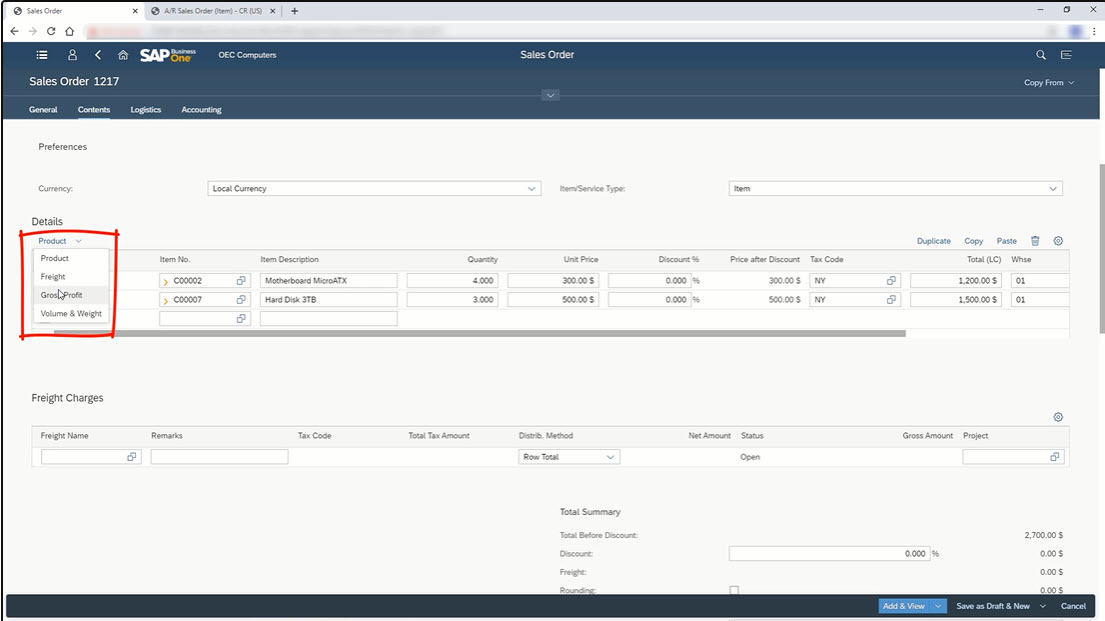Delete the selected row with the trash icon
This screenshot has height=621, width=1105.
coord(1037,241)
